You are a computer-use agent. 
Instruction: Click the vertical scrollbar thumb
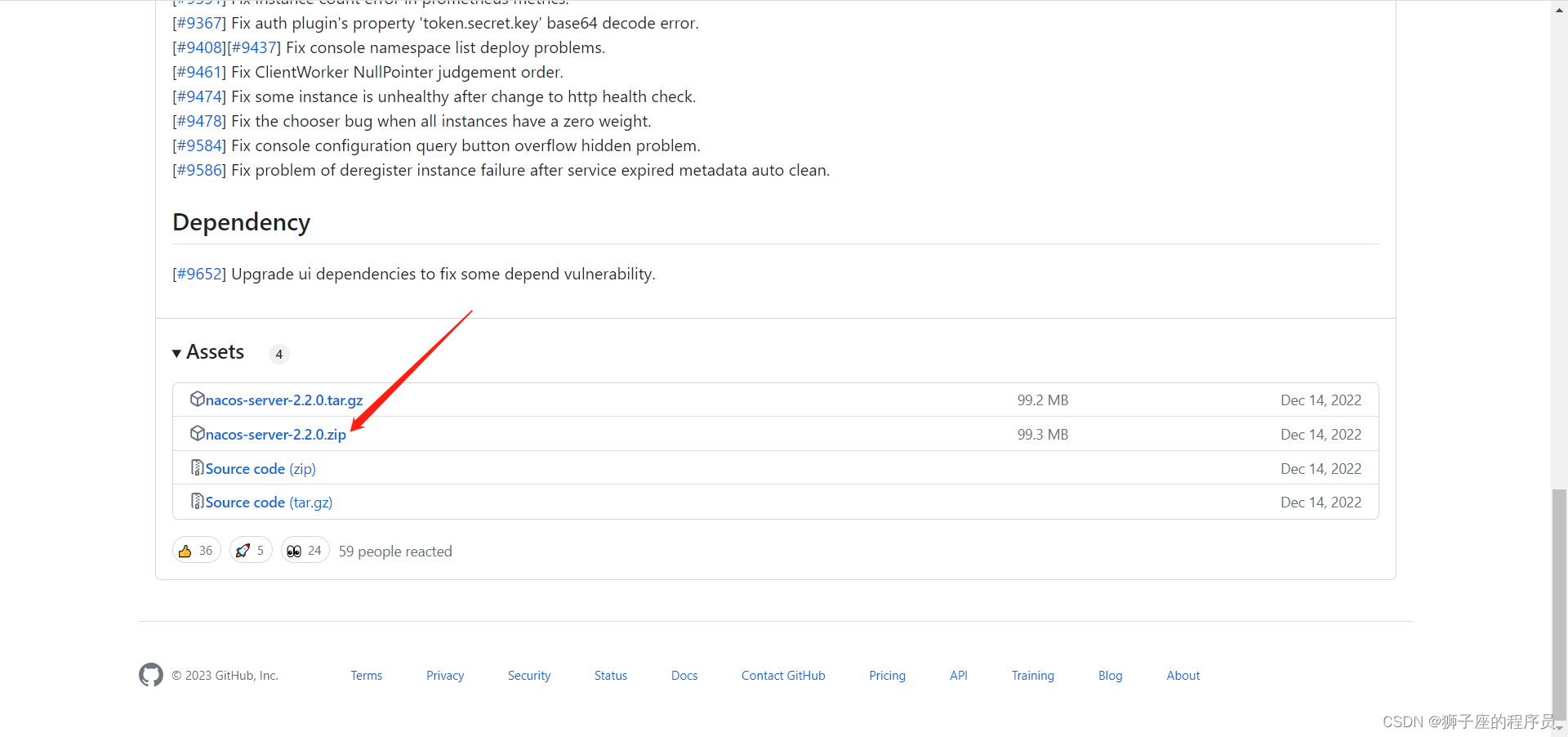click(x=1560, y=603)
